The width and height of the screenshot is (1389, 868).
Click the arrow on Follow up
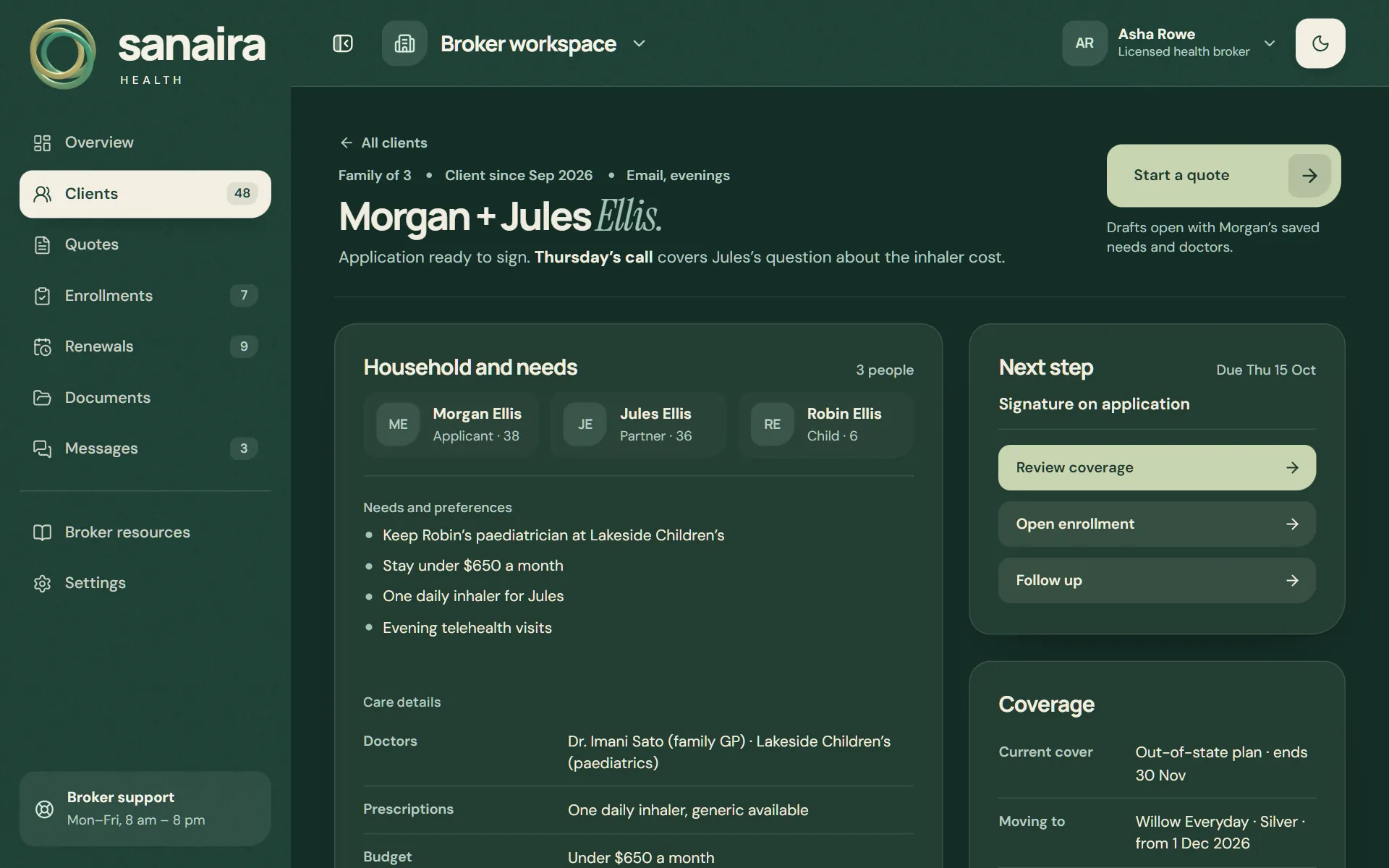(1292, 580)
